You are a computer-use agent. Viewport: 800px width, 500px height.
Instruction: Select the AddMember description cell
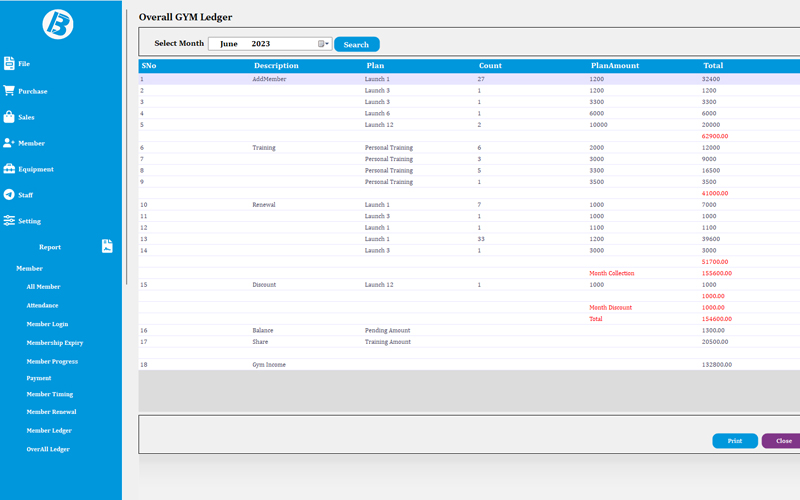pos(269,79)
